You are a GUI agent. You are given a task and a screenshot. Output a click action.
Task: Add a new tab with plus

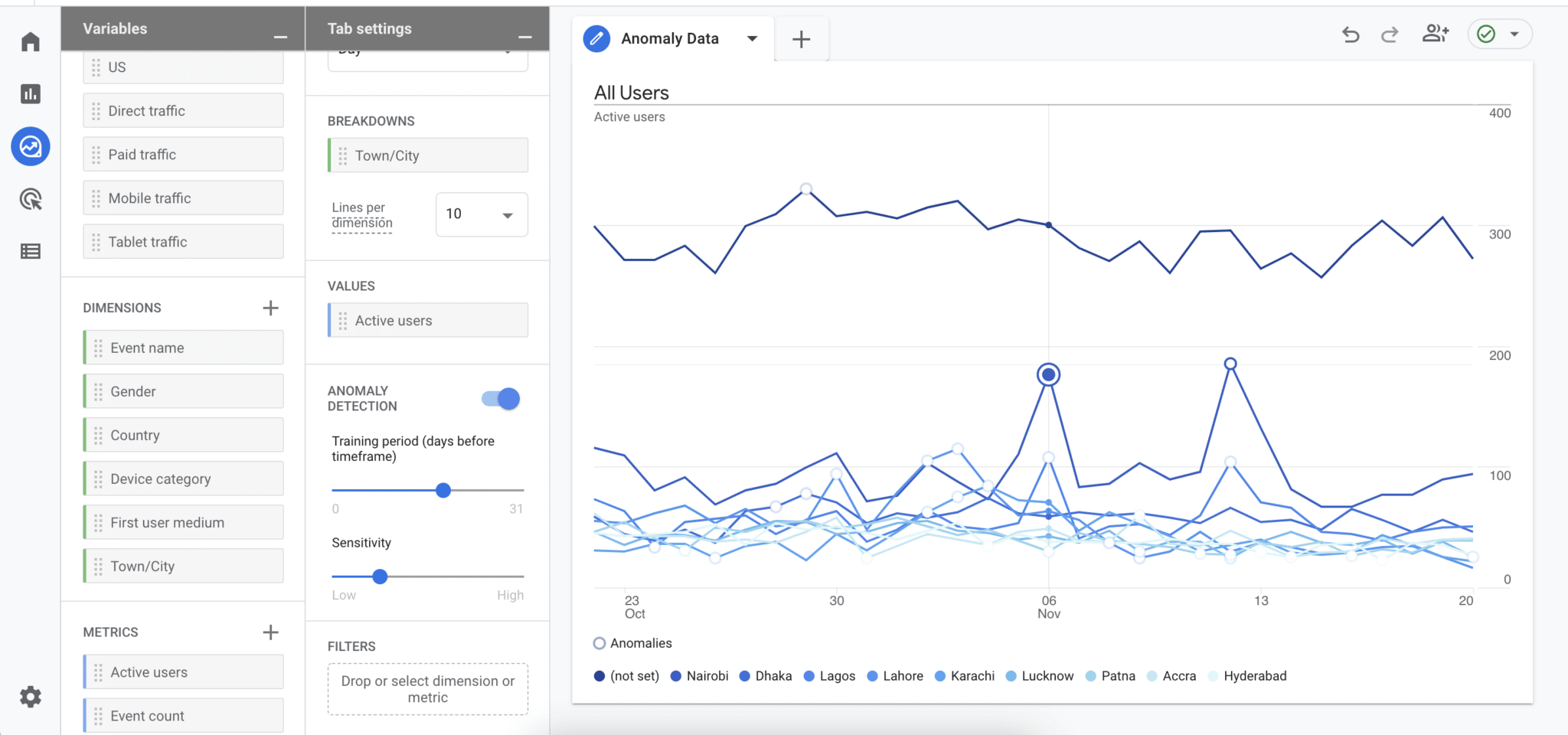(x=801, y=39)
